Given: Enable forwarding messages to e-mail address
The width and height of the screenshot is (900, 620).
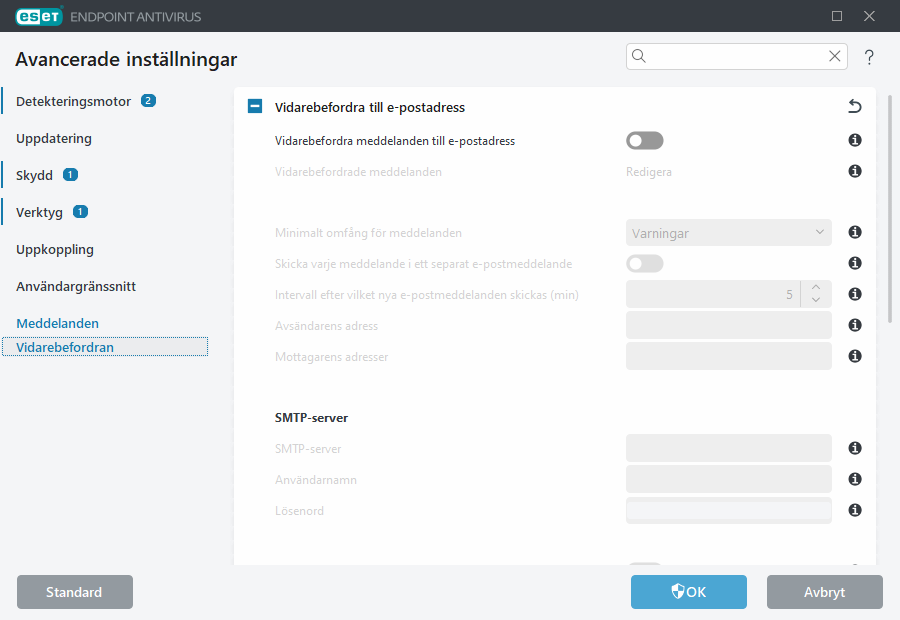Looking at the screenshot, I should tap(644, 140).
